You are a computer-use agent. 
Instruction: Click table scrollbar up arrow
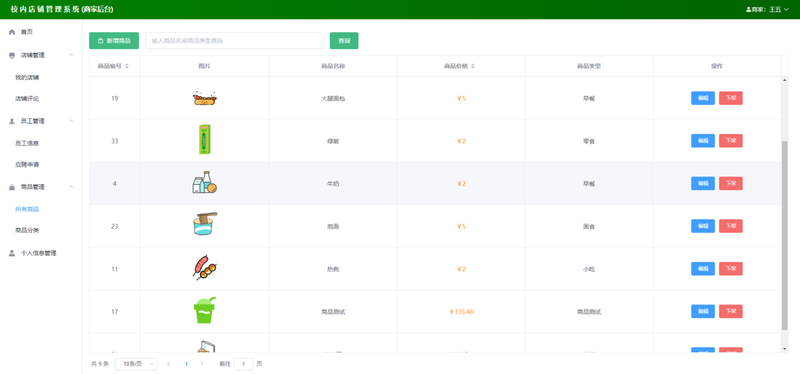[x=784, y=80]
